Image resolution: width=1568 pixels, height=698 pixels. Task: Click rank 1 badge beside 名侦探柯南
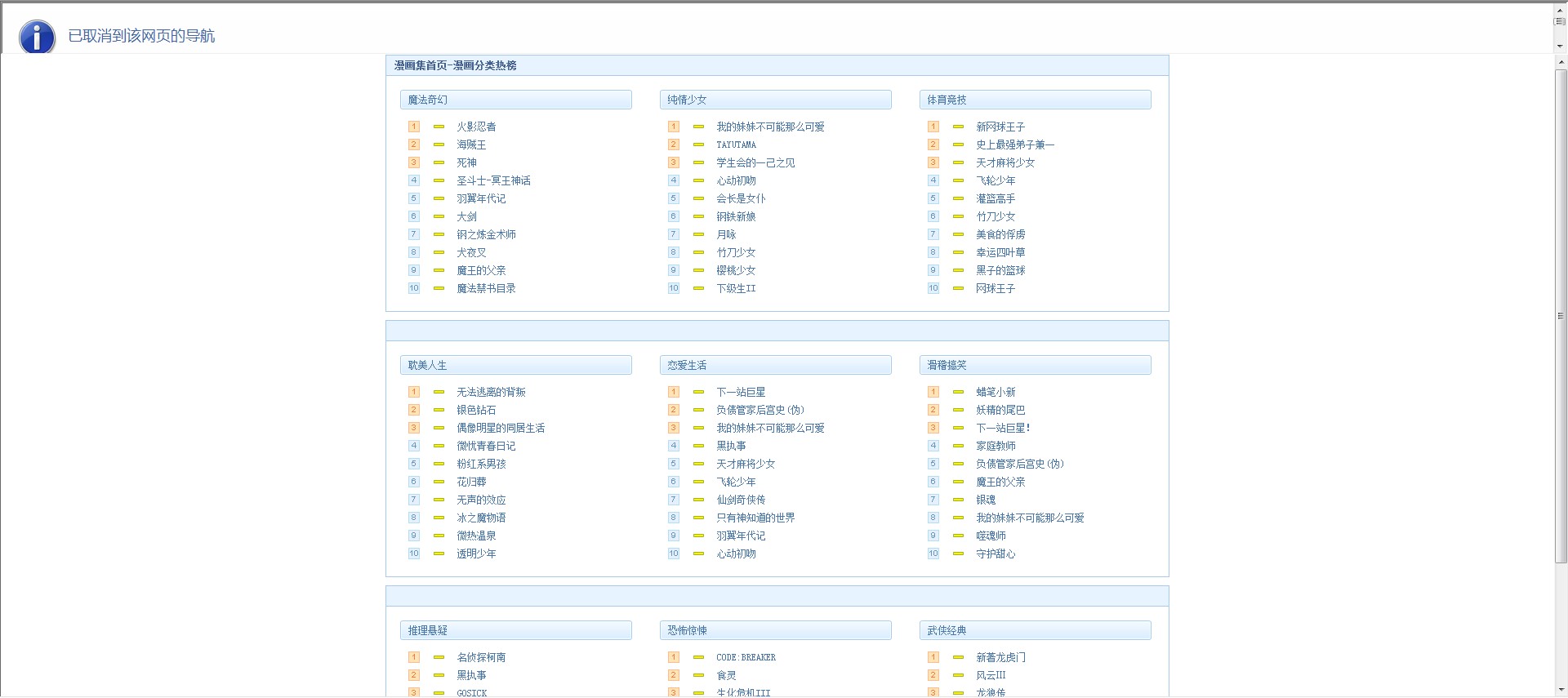tap(414, 657)
